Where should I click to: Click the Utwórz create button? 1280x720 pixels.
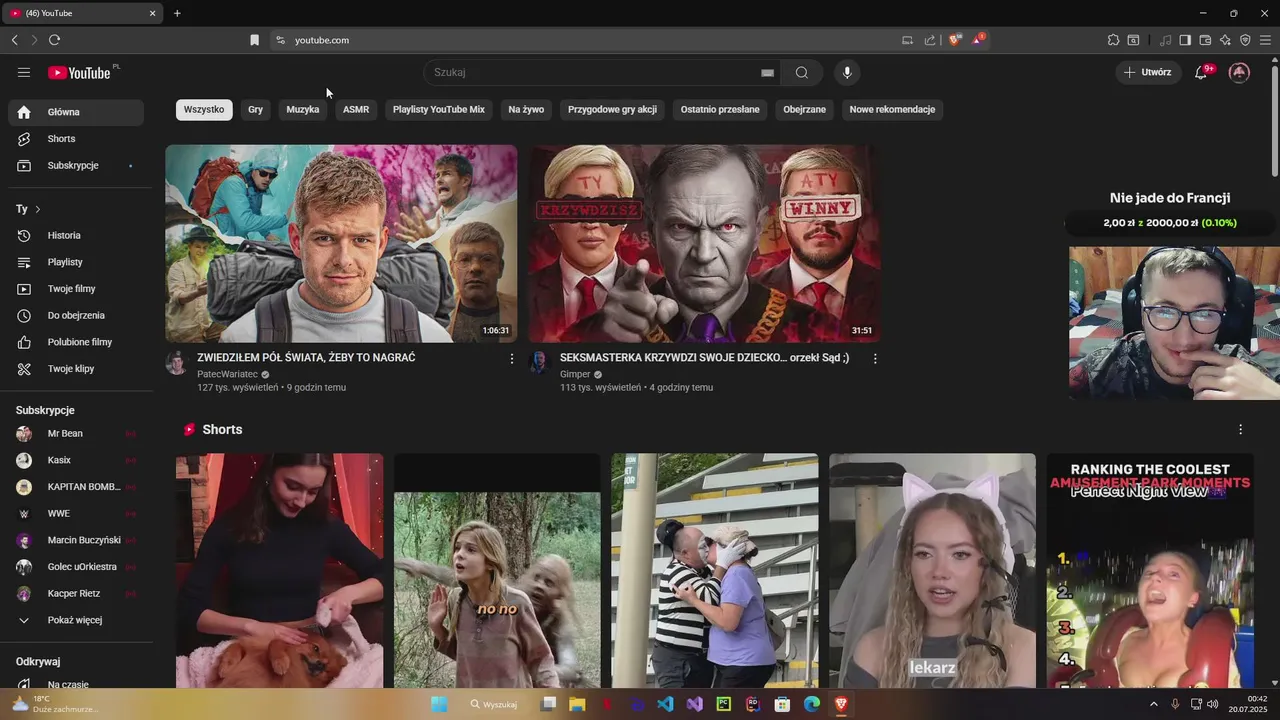pyautogui.click(x=1148, y=72)
